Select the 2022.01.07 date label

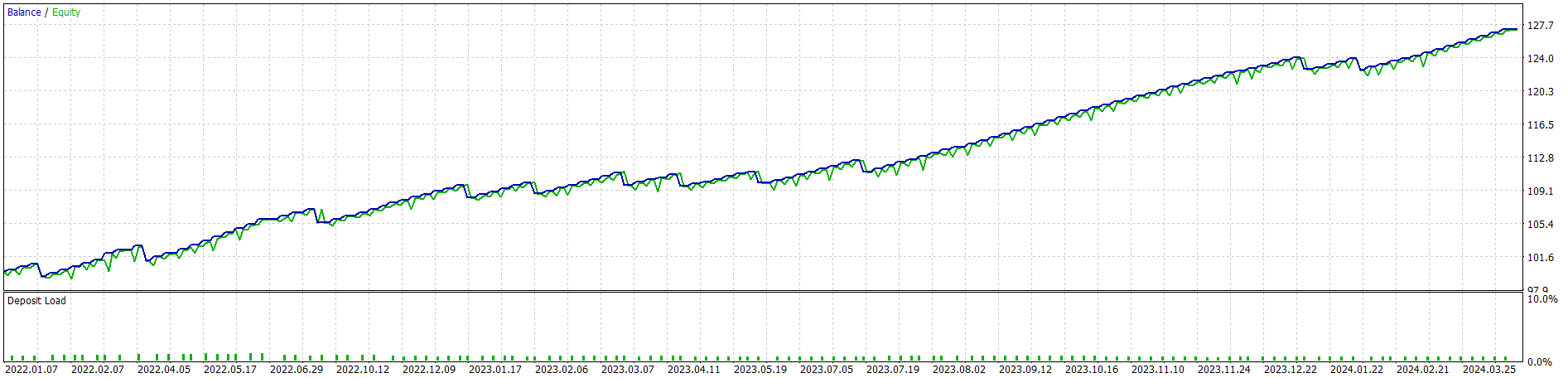pyautogui.click(x=31, y=370)
